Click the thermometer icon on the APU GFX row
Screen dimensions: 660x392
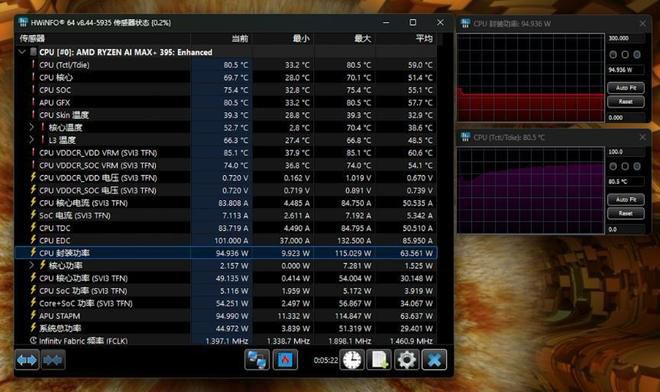coord(33,102)
